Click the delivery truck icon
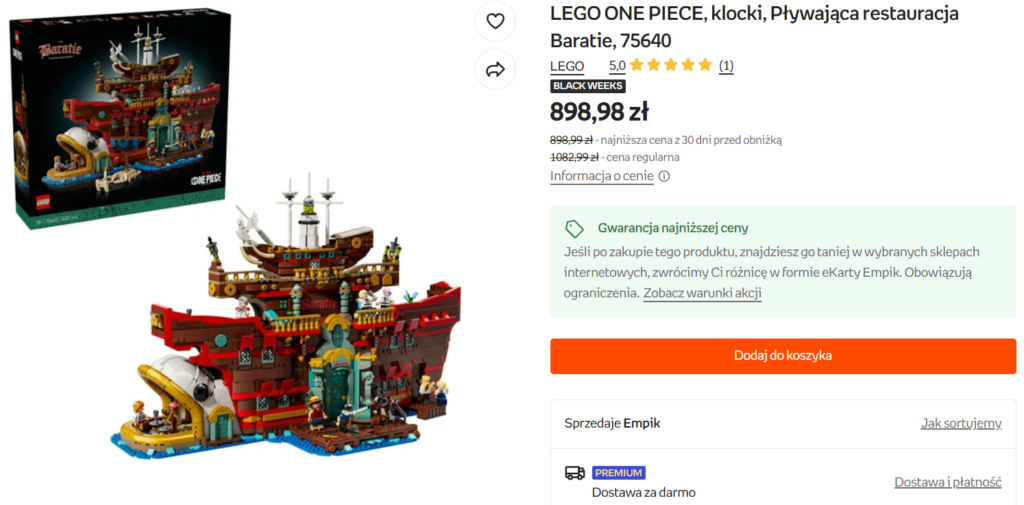The height and width of the screenshot is (505, 1024). coord(574,473)
